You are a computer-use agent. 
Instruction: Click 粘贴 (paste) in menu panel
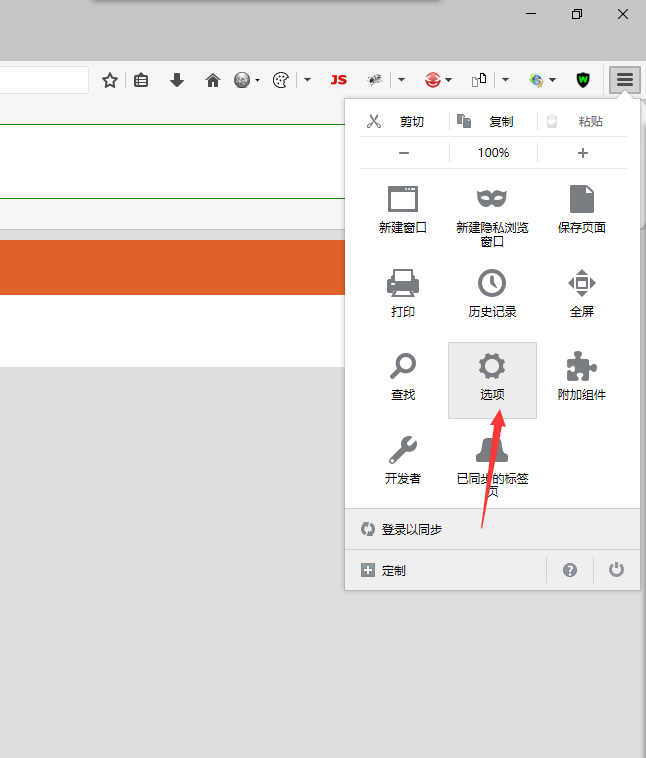(582, 121)
